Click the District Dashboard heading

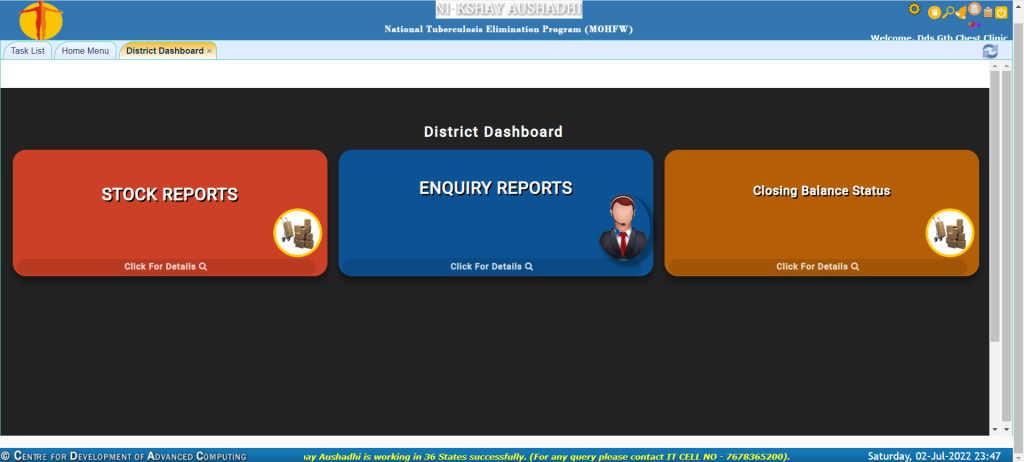[x=493, y=131]
